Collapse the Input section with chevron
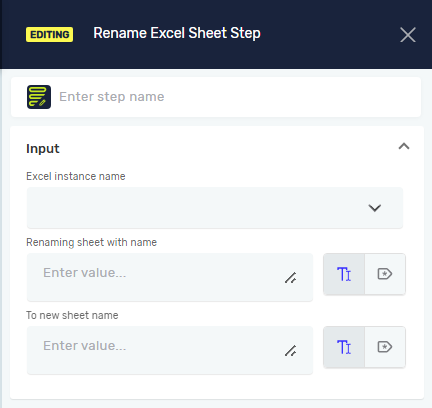432x408 pixels. pyautogui.click(x=404, y=146)
